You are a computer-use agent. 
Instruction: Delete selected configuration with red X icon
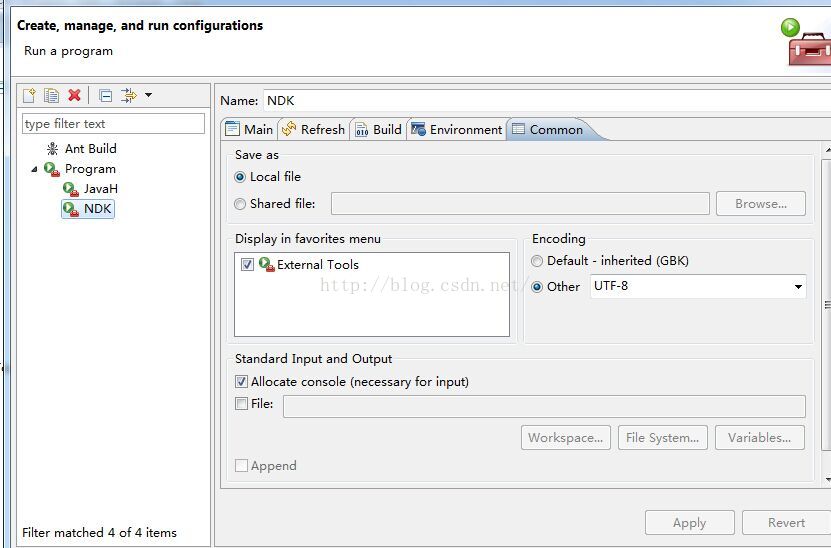[x=74, y=95]
